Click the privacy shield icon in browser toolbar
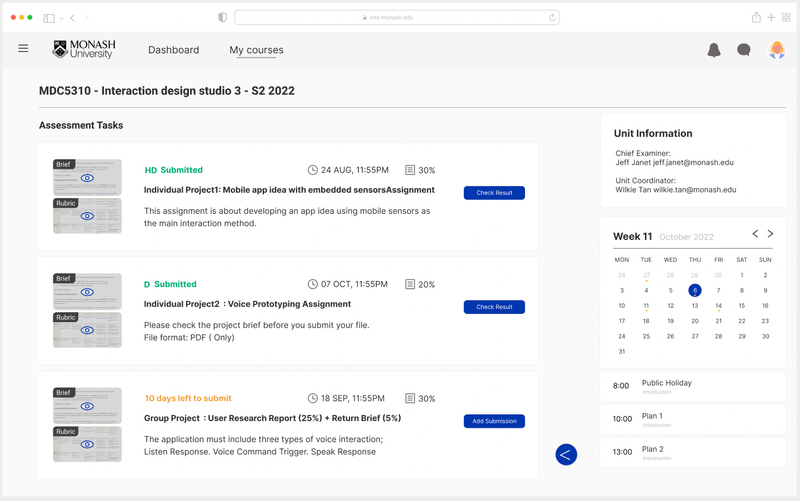This screenshot has width=800, height=501. point(222,17)
